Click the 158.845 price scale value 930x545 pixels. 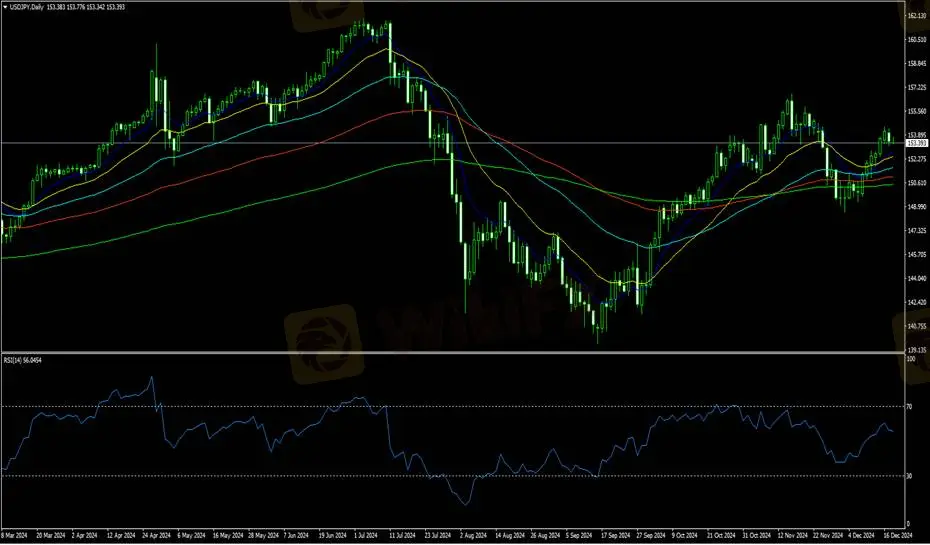pos(917,63)
